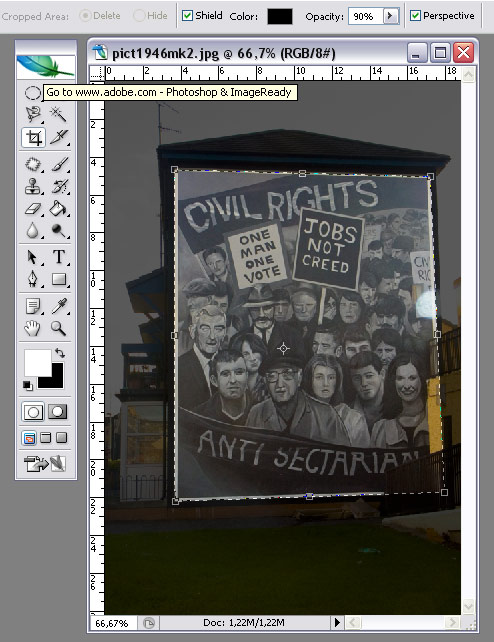Select the Zoom magnifier tool
Screen dimensions: 494x642
58,328
